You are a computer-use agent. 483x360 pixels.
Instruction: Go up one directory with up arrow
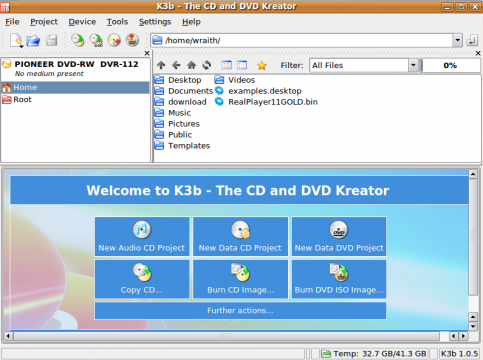coord(161,65)
